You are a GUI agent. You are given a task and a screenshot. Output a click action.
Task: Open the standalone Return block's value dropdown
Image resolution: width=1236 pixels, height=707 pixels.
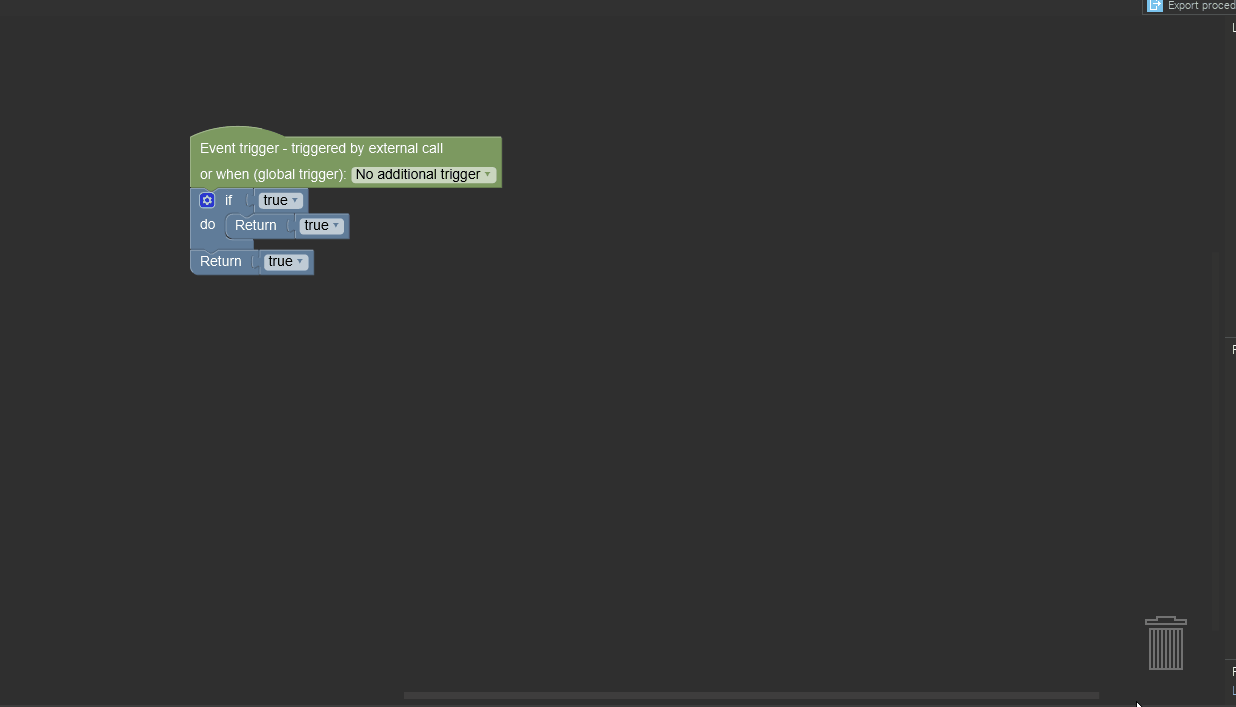[285, 261]
